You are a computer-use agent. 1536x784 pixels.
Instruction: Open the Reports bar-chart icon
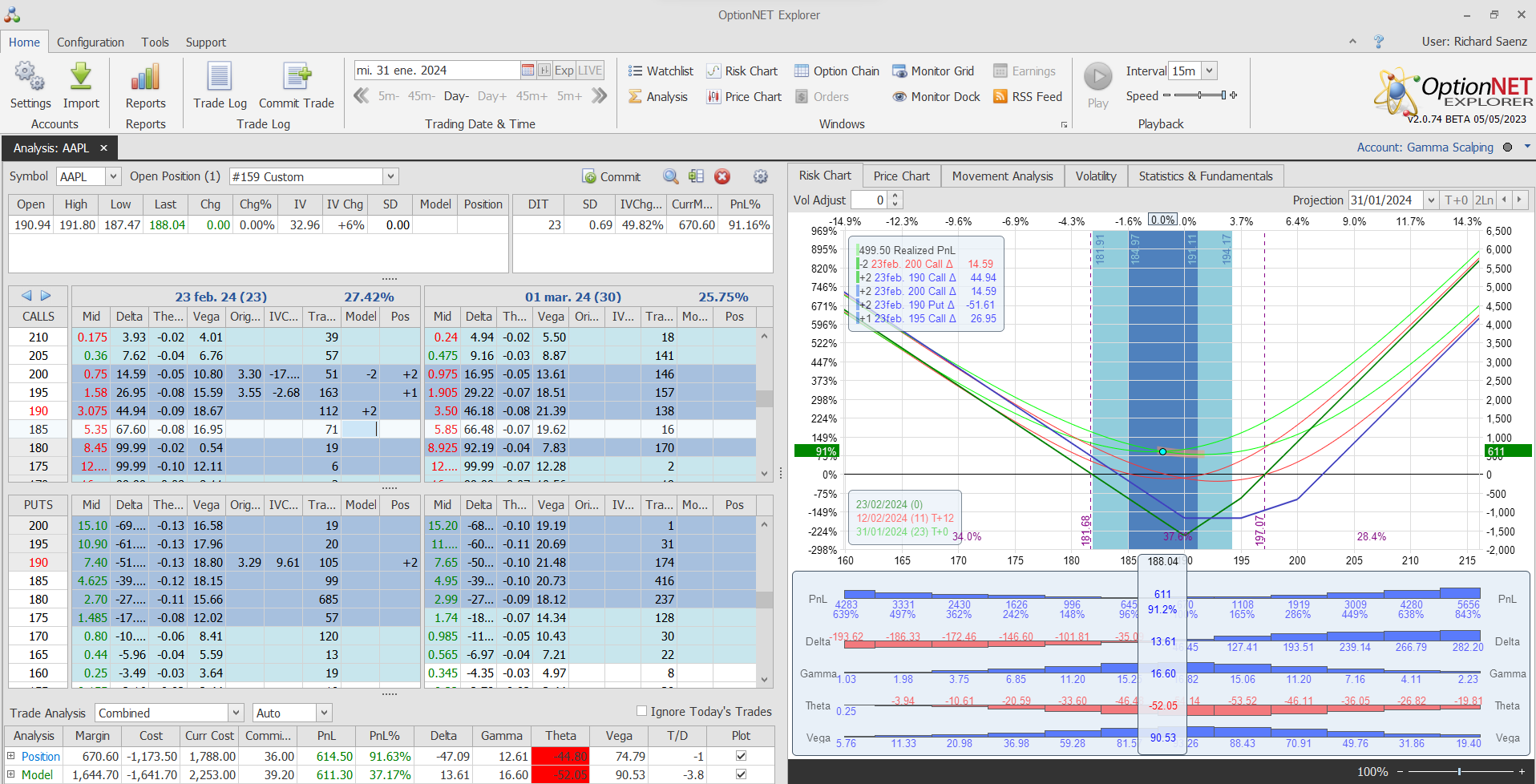(145, 77)
